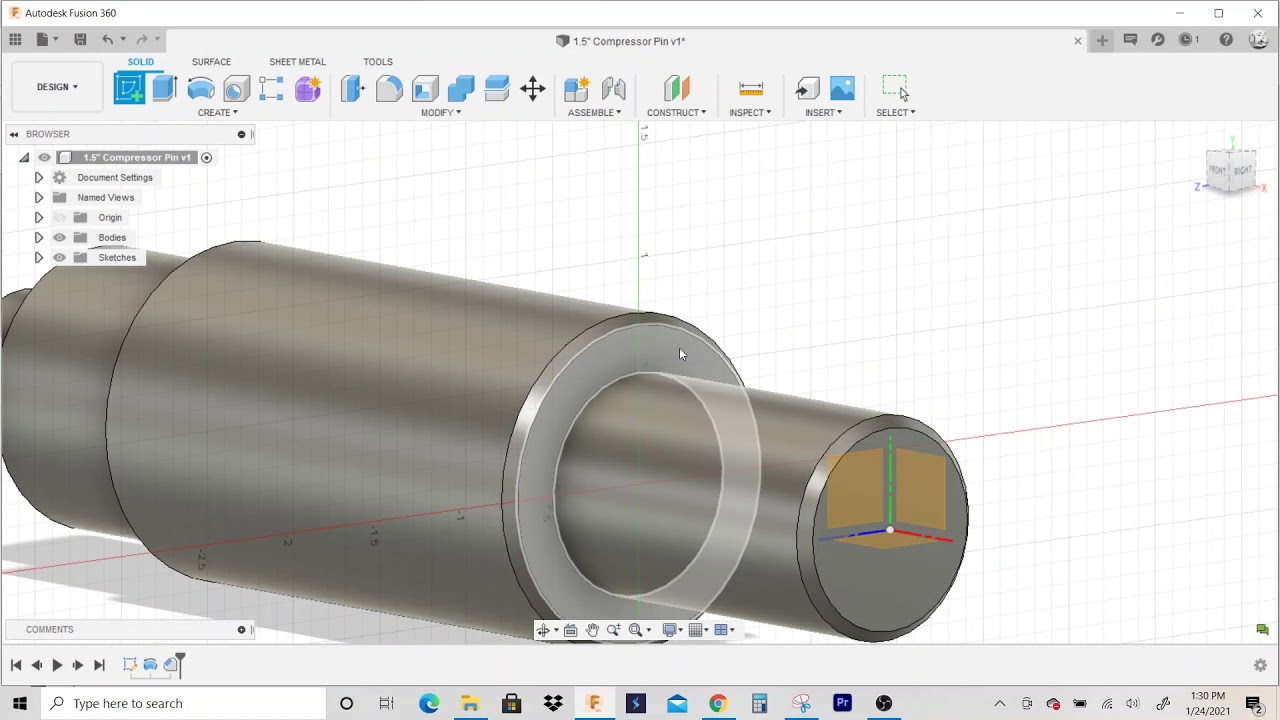Viewport: 1280px width, 720px height.
Task: Open the CREATE dropdown menu
Action: 217,113
